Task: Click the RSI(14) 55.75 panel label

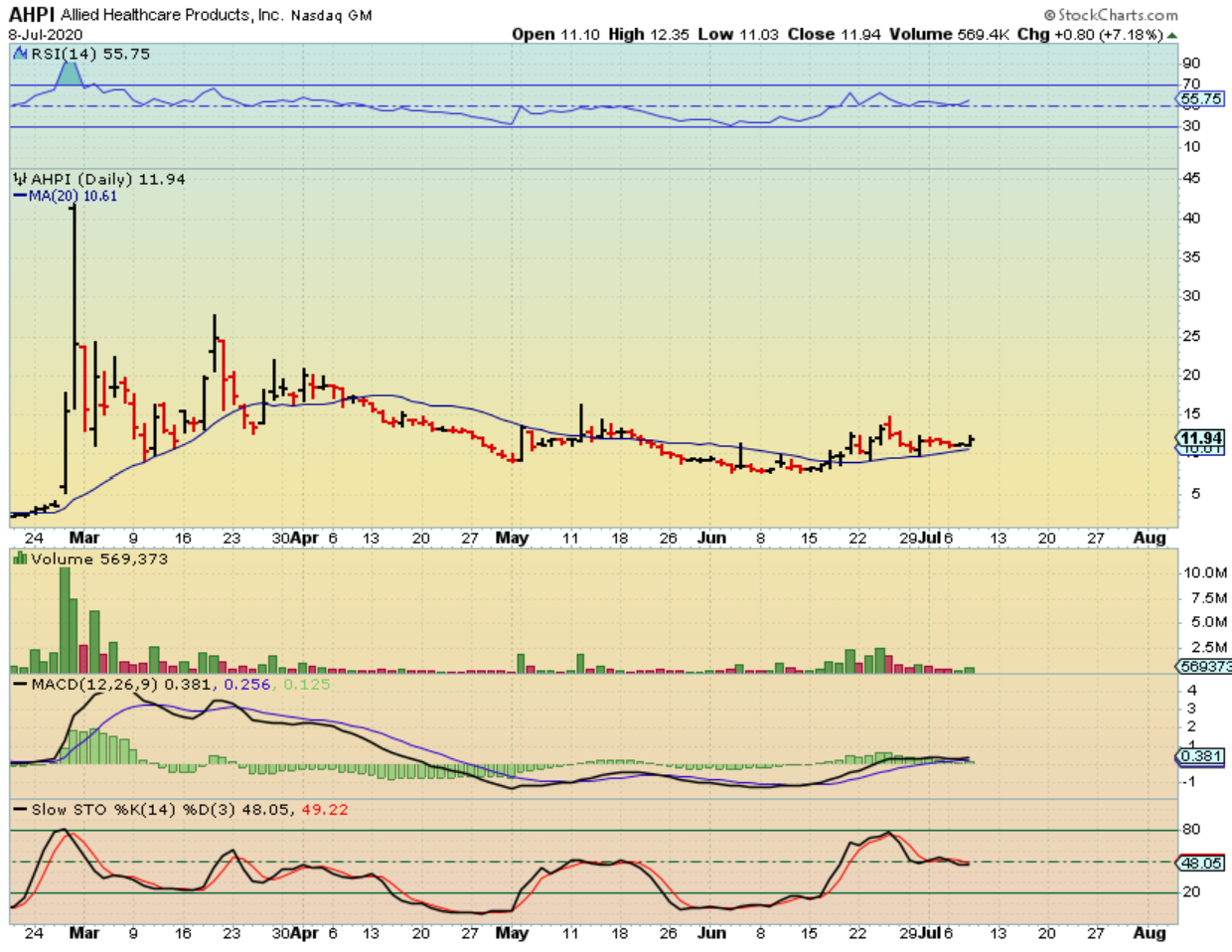Action: pos(90,54)
